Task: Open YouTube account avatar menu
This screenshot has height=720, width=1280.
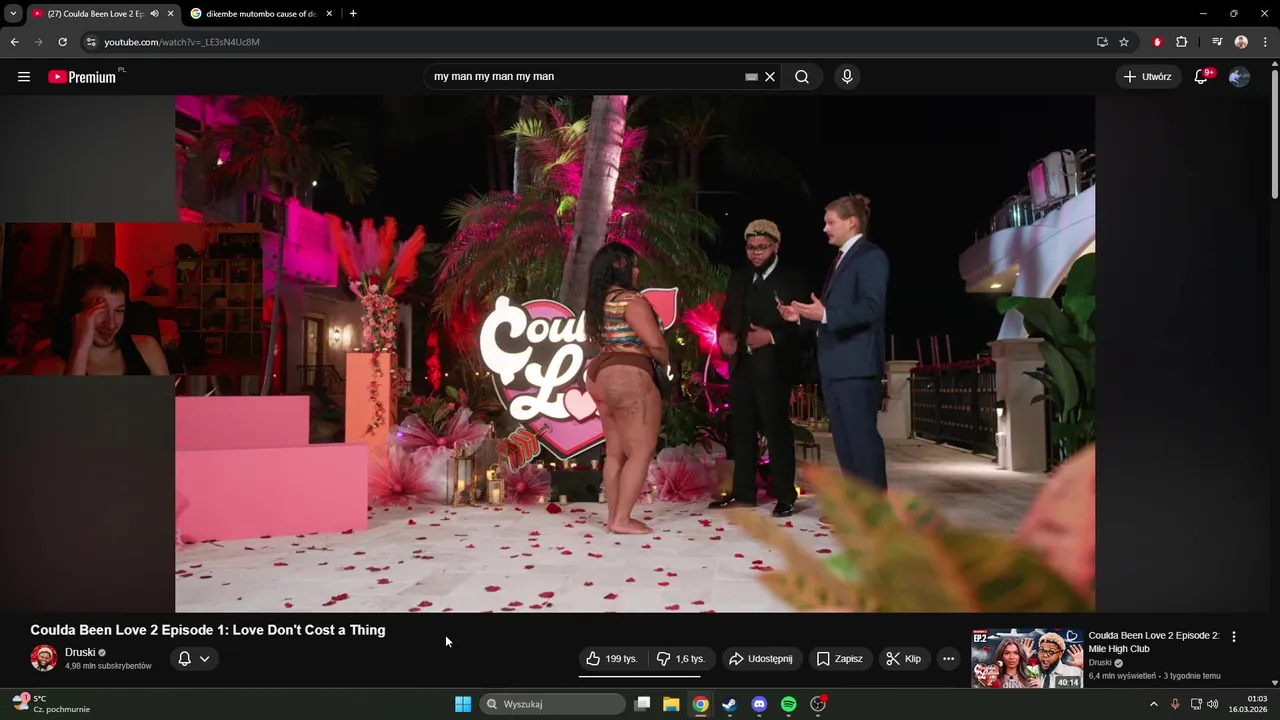Action: (1239, 77)
